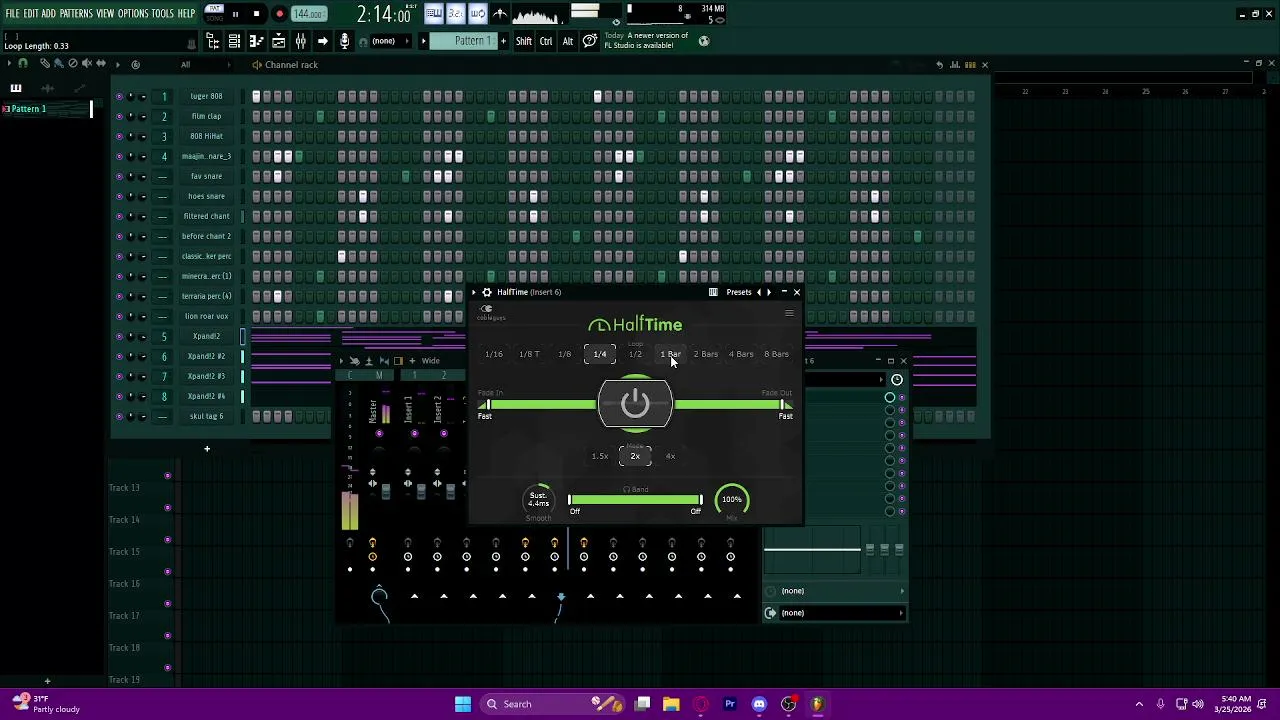Select next HalfTime preset arrow

769,292
